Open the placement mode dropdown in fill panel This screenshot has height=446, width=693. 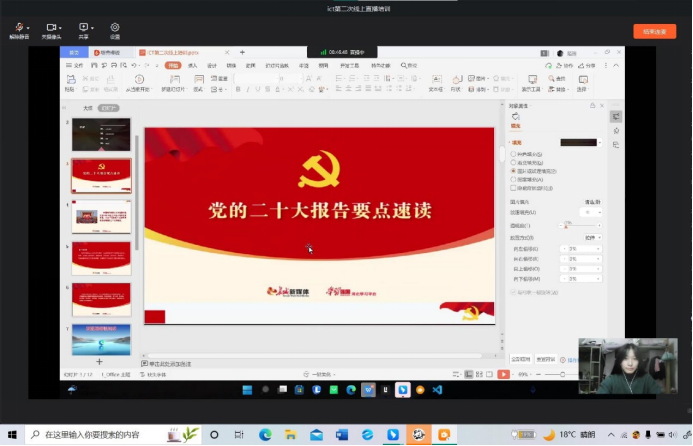pos(592,238)
